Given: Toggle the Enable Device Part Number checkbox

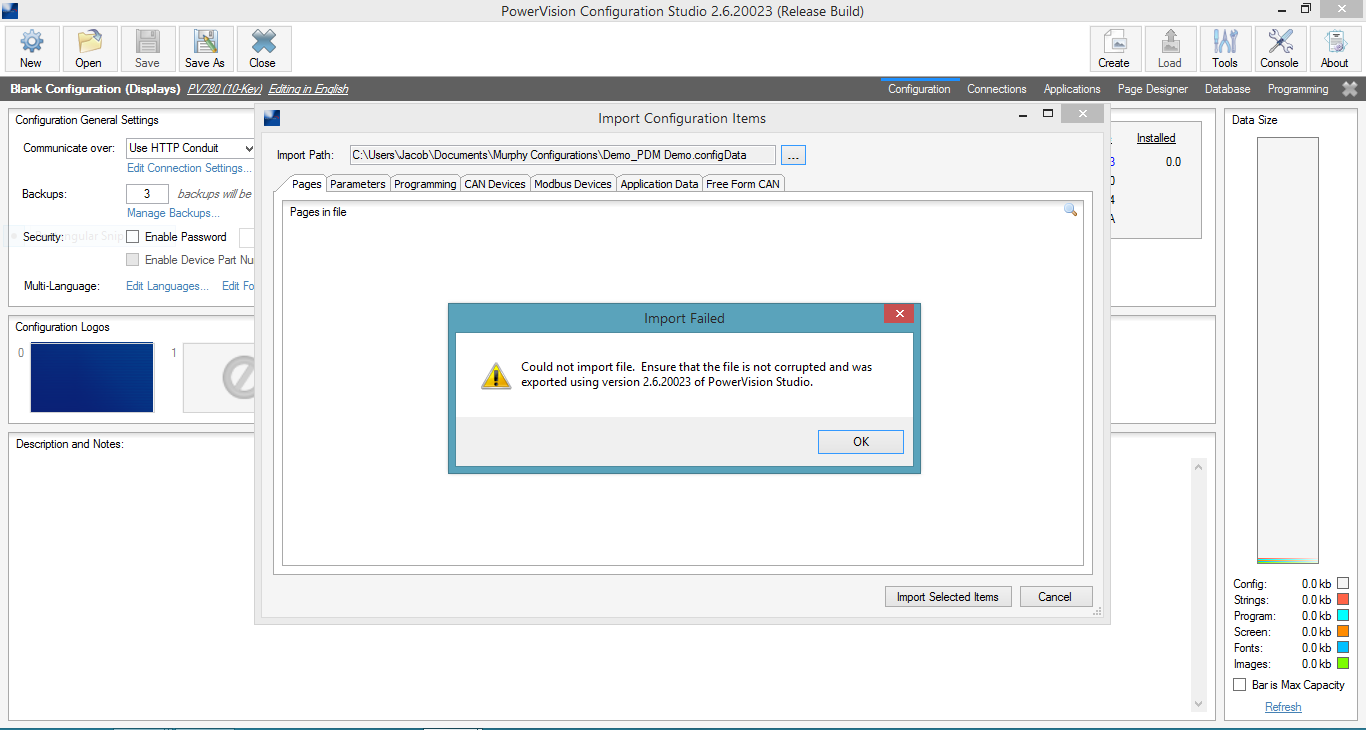Looking at the screenshot, I should click(x=133, y=260).
